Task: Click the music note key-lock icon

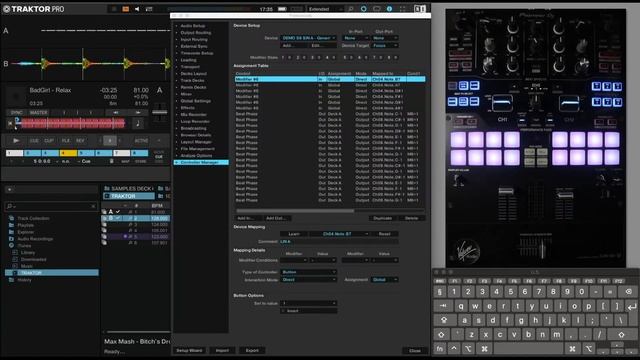Action: point(138,123)
